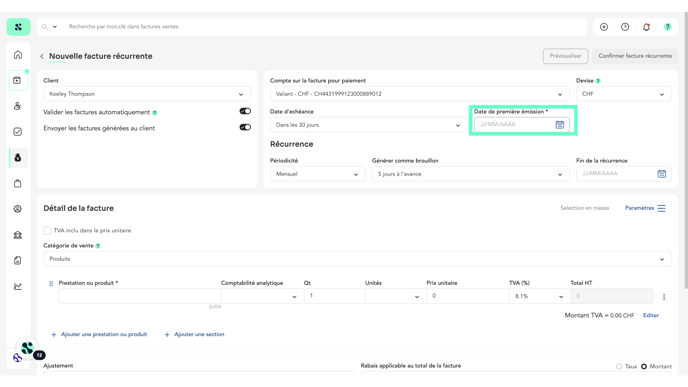Check TVA inclu dans le prix unitaire

pos(47,230)
